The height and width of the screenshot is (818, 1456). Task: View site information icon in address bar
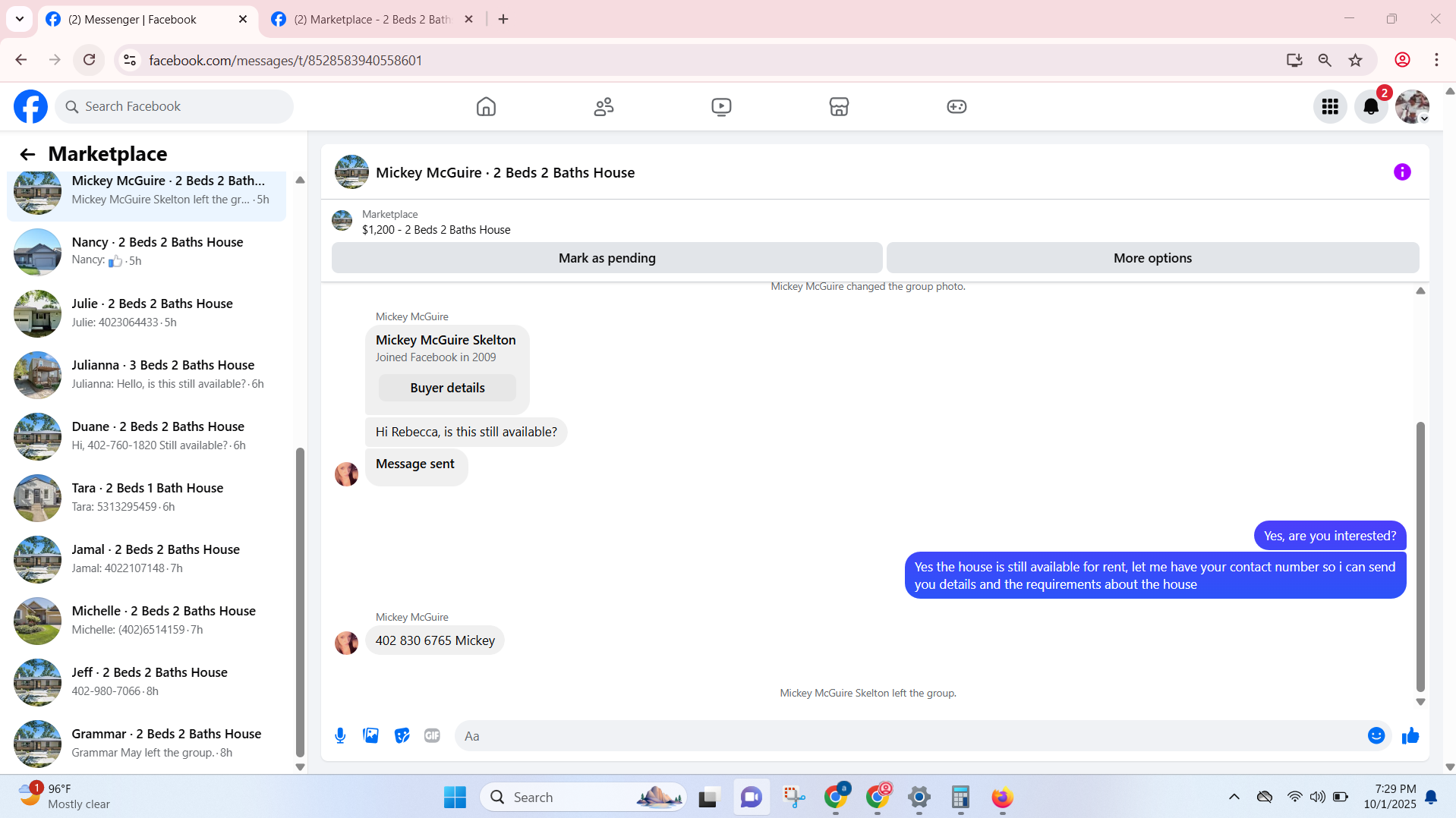(x=130, y=60)
